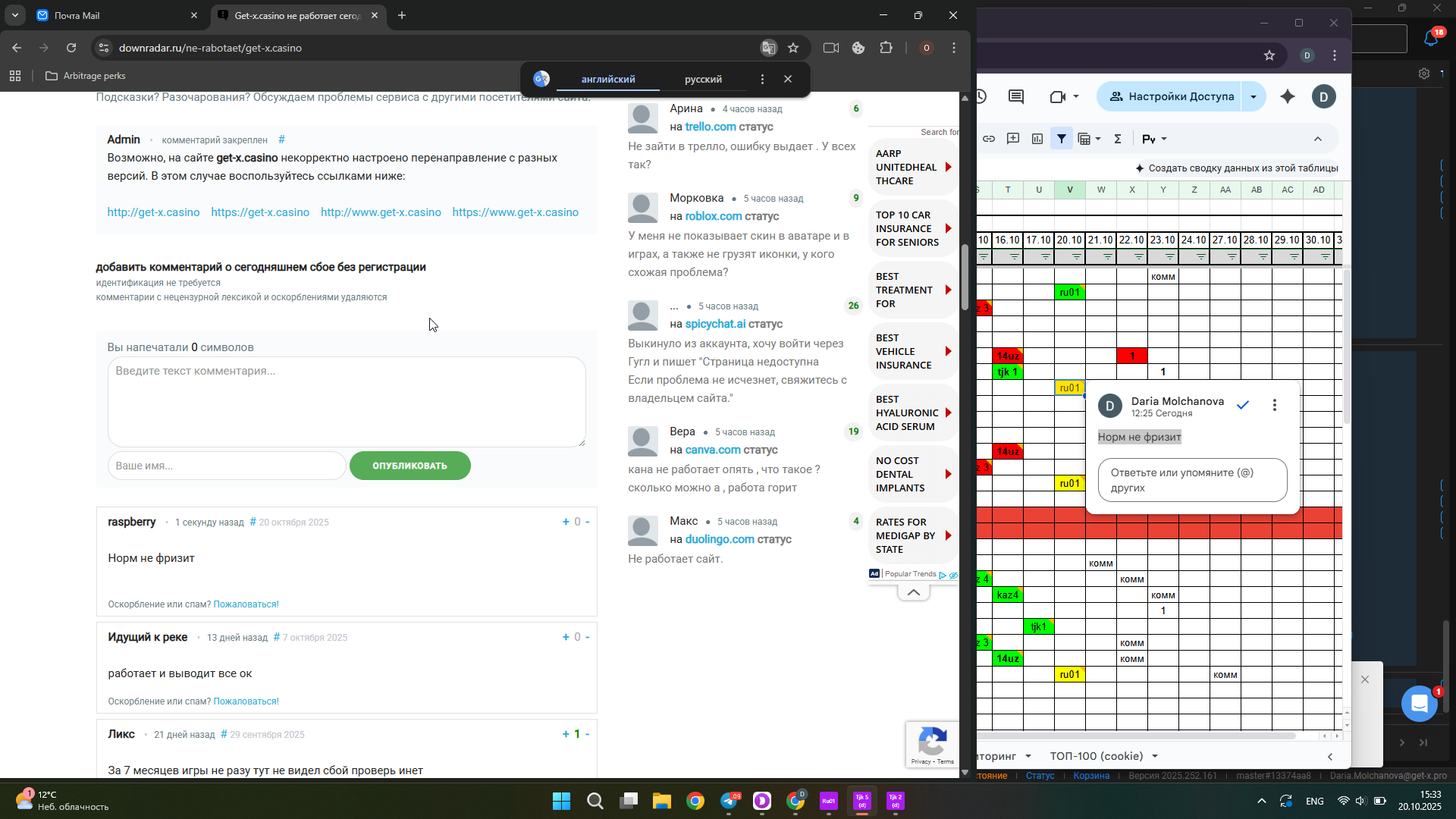
Task: Toggle filter button under the 20.10 column
Action: tap(1077, 257)
